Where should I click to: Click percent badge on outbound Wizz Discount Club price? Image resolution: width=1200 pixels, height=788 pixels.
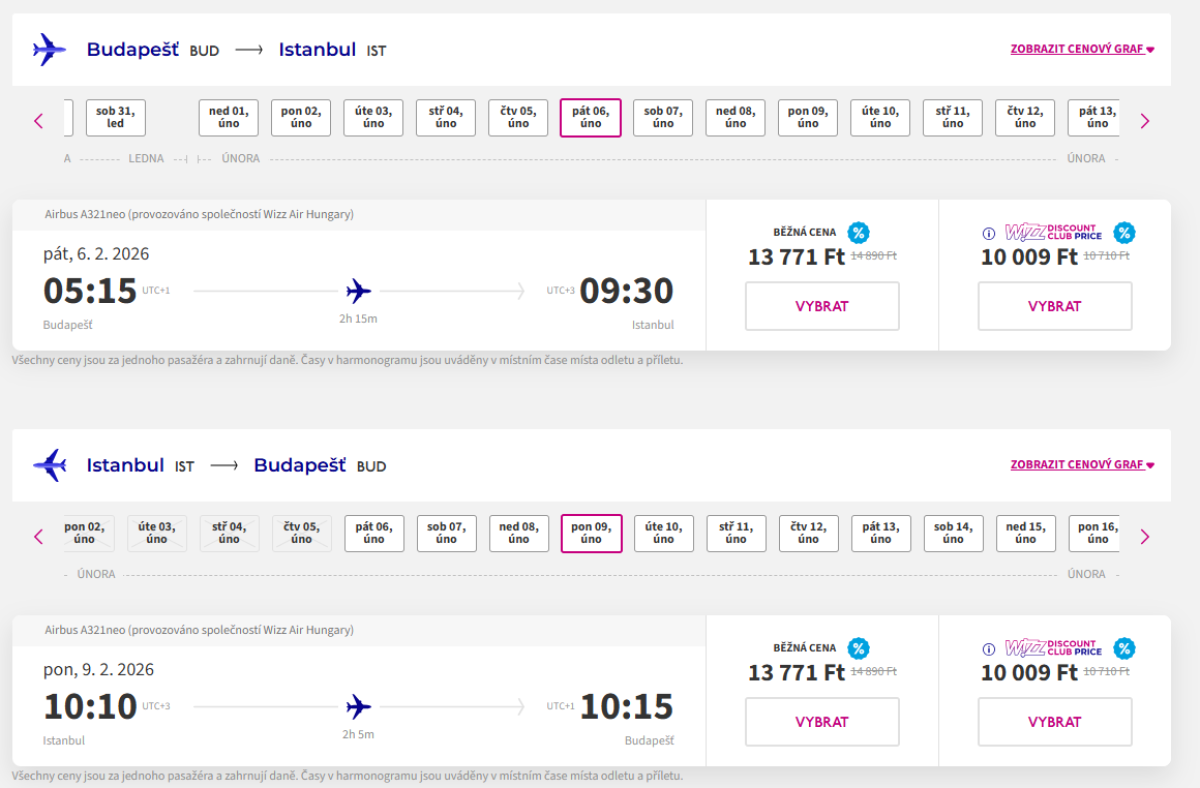tap(1124, 233)
